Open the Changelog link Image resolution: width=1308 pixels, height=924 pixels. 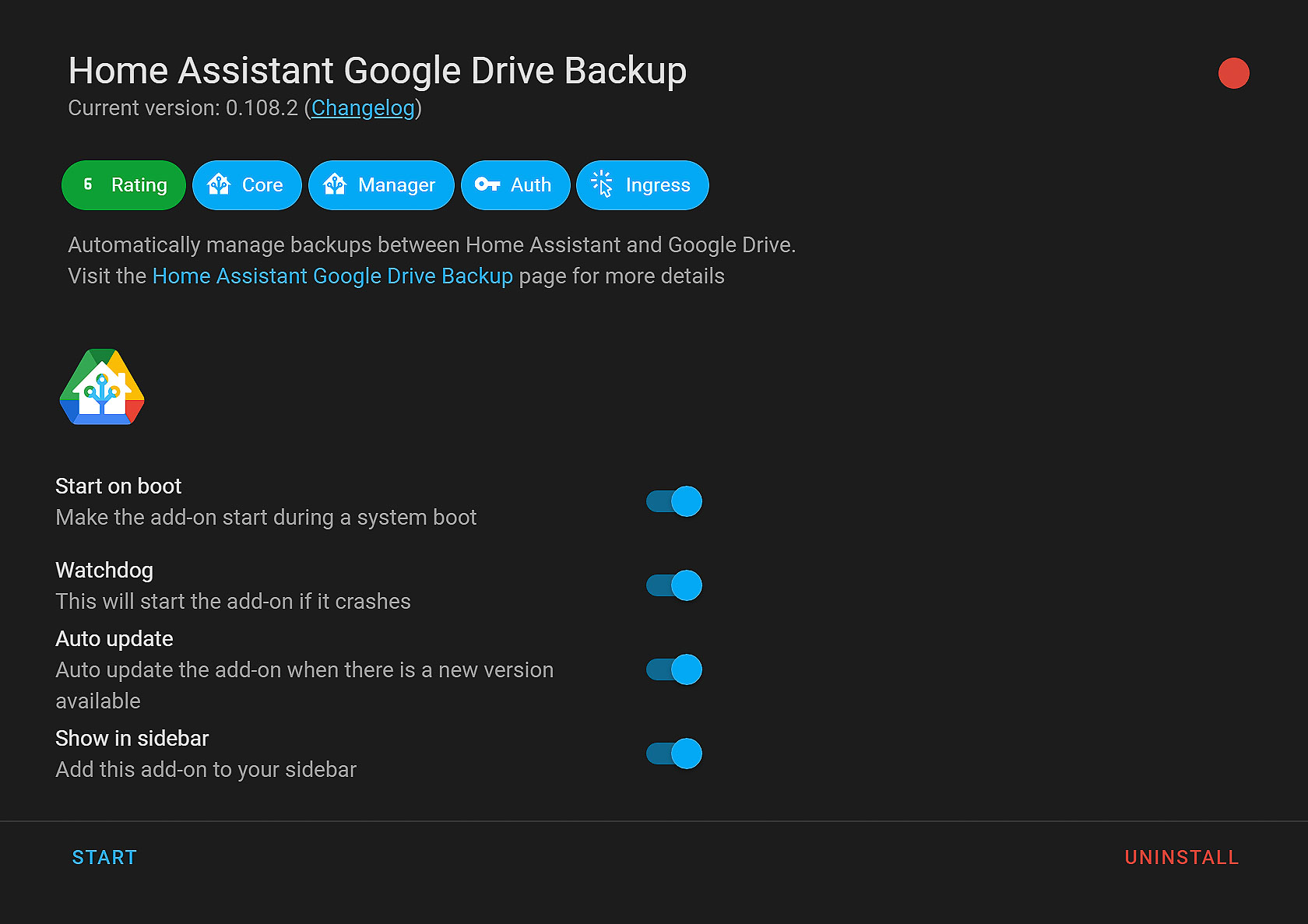363,108
